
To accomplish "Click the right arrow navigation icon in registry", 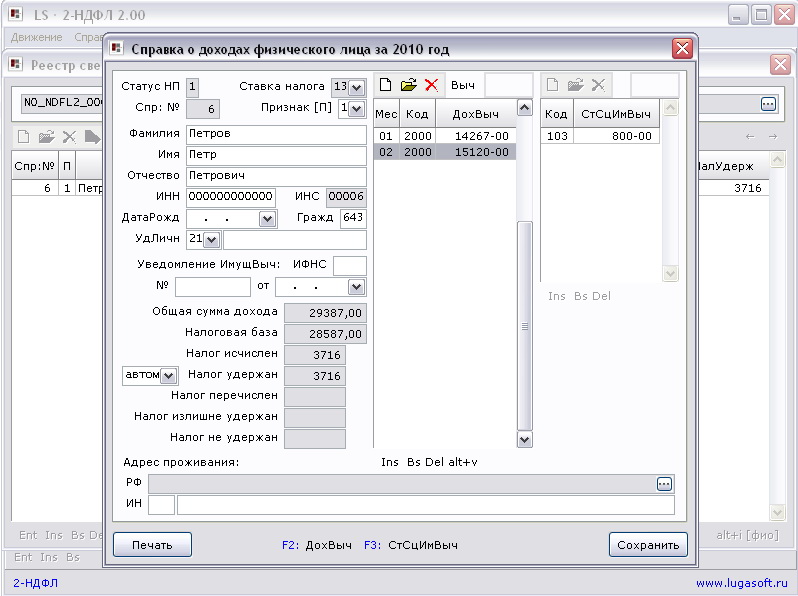I will [x=773, y=136].
